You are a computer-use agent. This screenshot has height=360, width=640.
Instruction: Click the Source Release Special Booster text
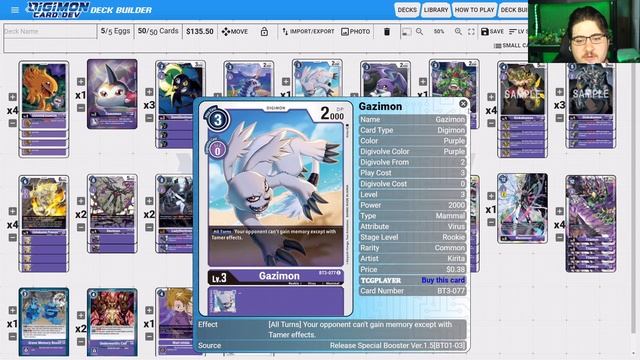[x=397, y=345]
